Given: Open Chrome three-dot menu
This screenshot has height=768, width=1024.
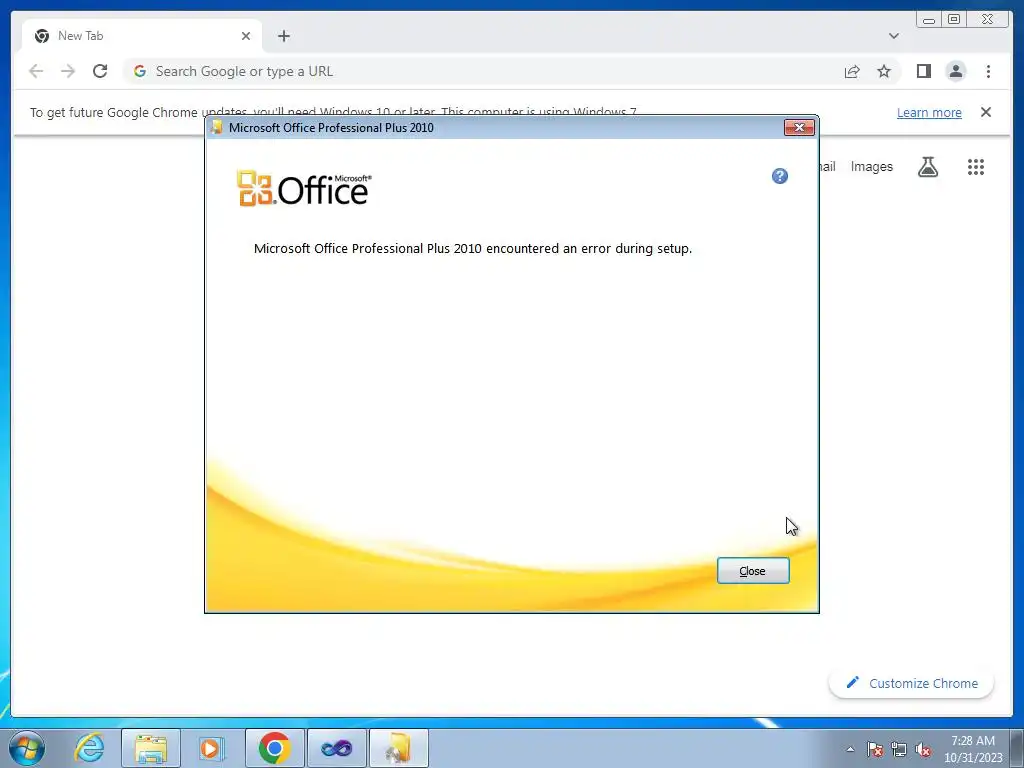Looking at the screenshot, I should pos(988,71).
